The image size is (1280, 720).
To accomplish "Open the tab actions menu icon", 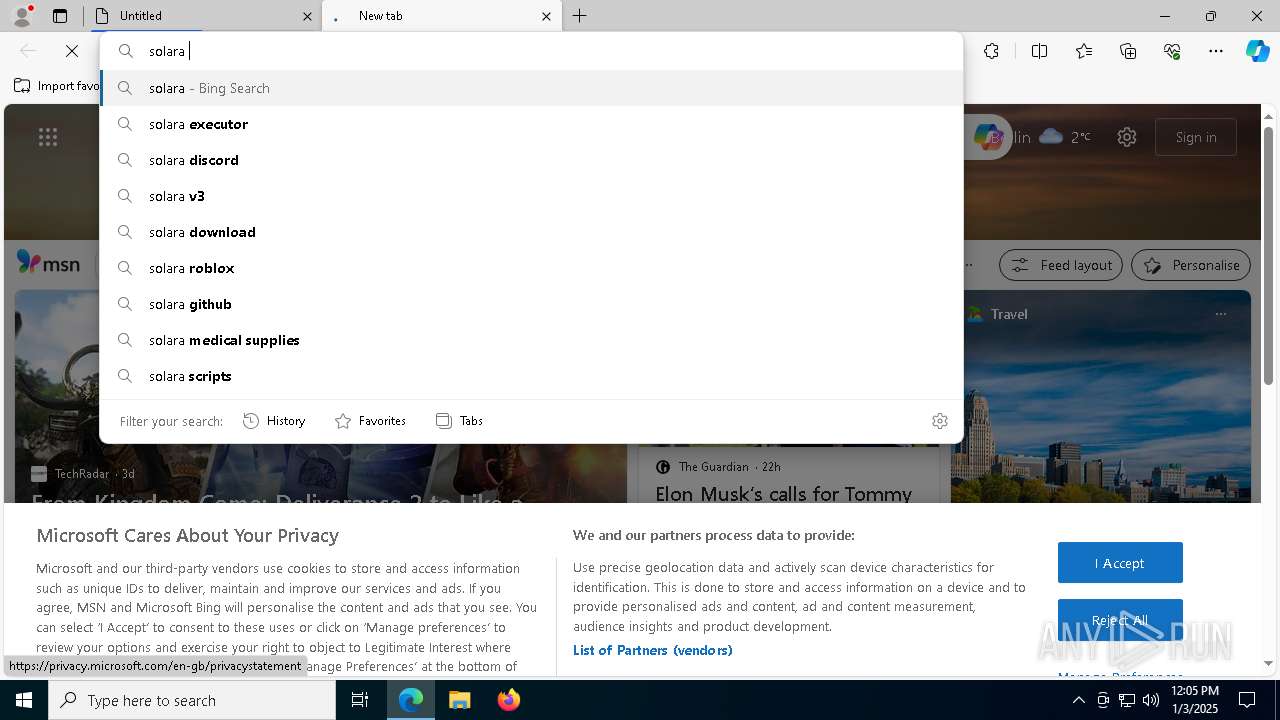I will pos(60,16).
